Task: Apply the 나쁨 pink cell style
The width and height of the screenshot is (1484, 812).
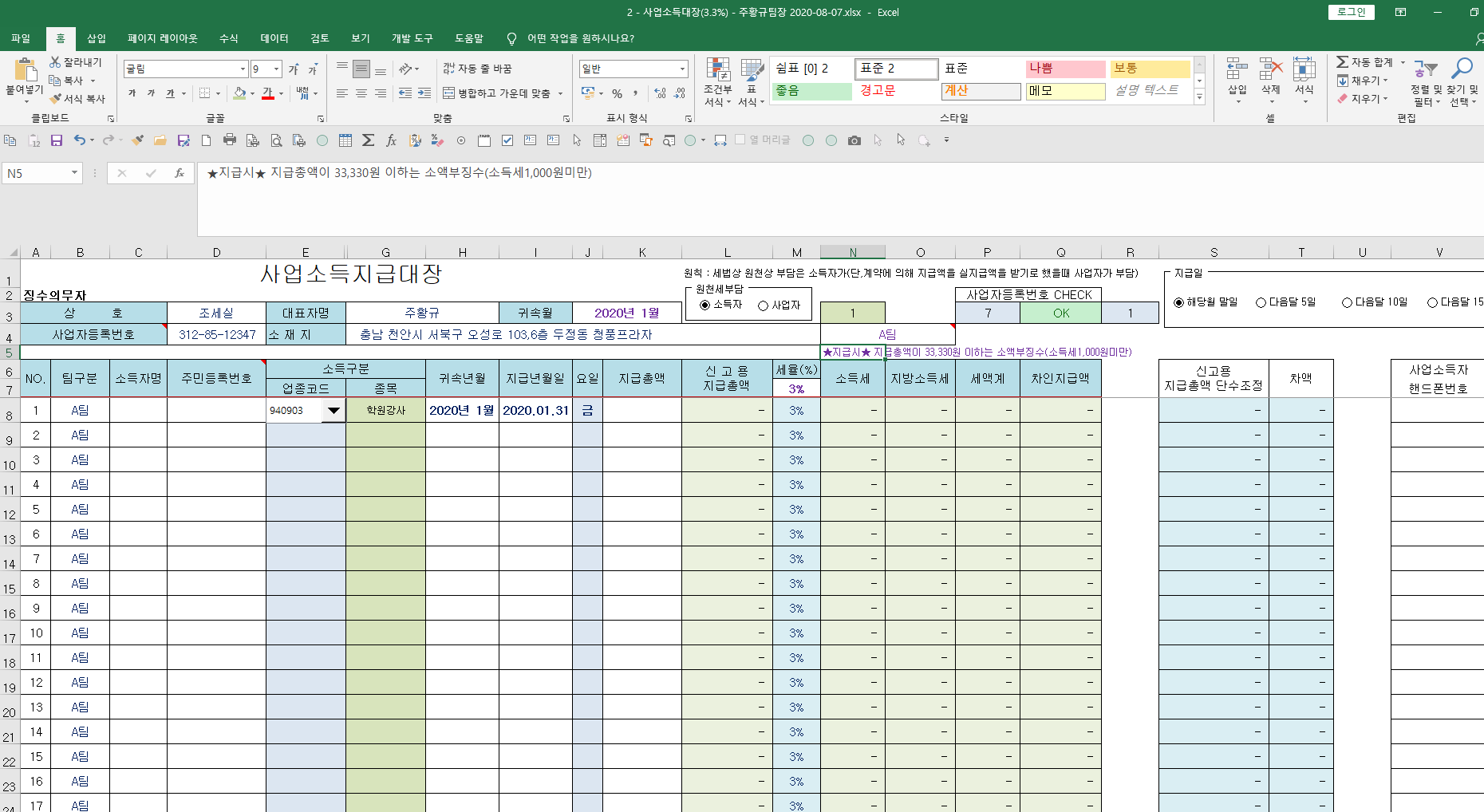Action: pos(1064,69)
